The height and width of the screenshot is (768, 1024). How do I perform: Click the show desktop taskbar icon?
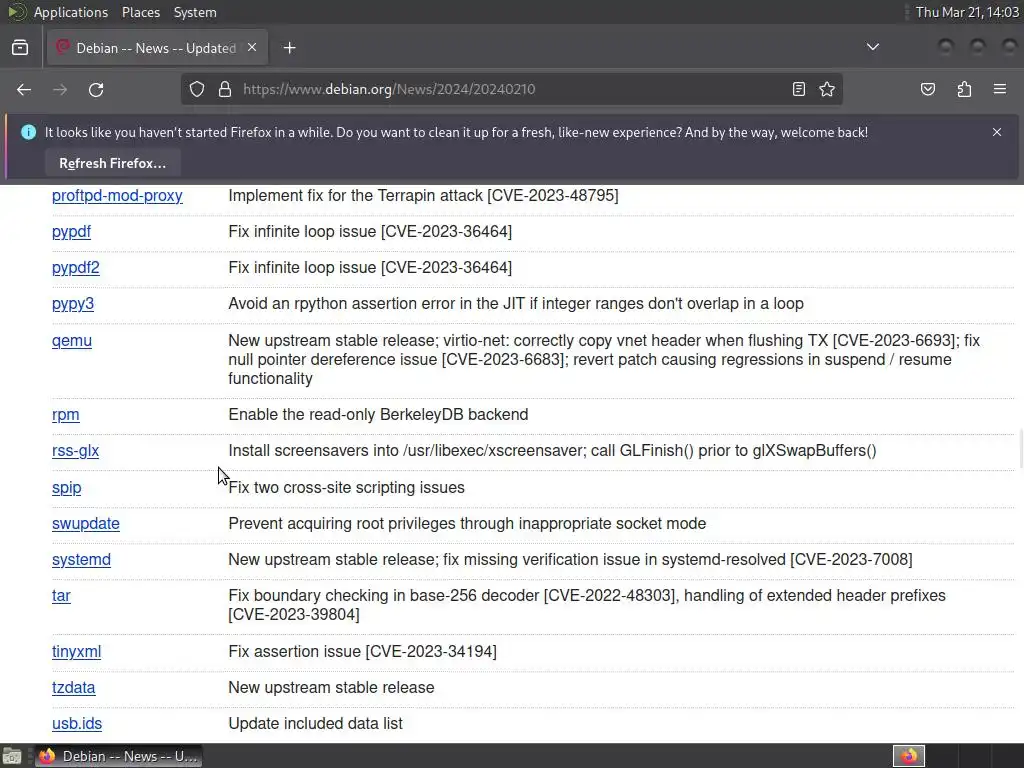click(x=12, y=756)
